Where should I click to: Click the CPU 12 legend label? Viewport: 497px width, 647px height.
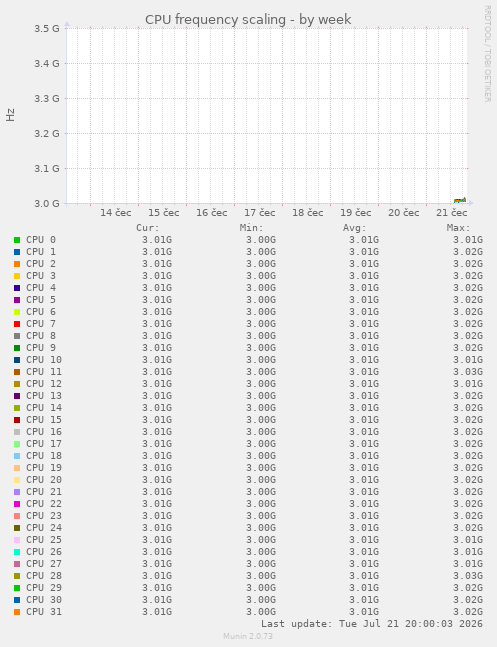[x=44, y=384]
